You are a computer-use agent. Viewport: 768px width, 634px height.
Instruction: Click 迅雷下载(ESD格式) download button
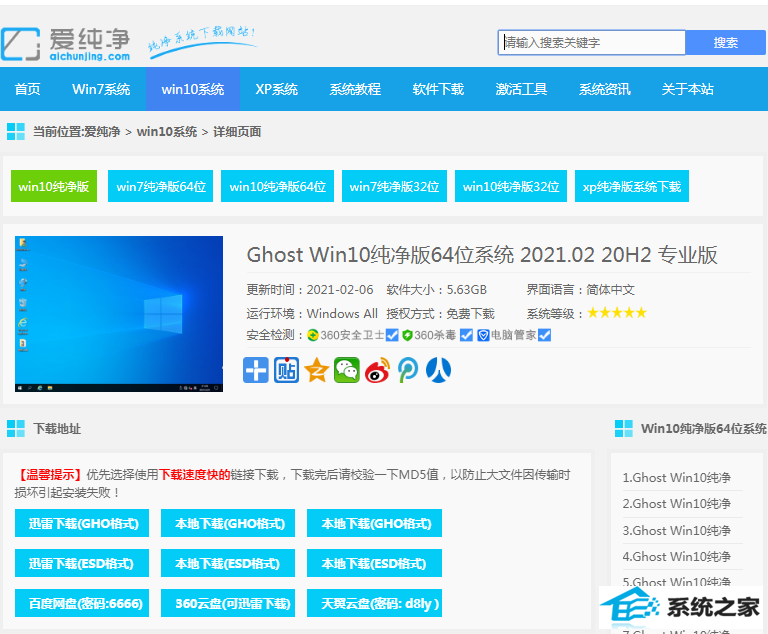[82, 563]
